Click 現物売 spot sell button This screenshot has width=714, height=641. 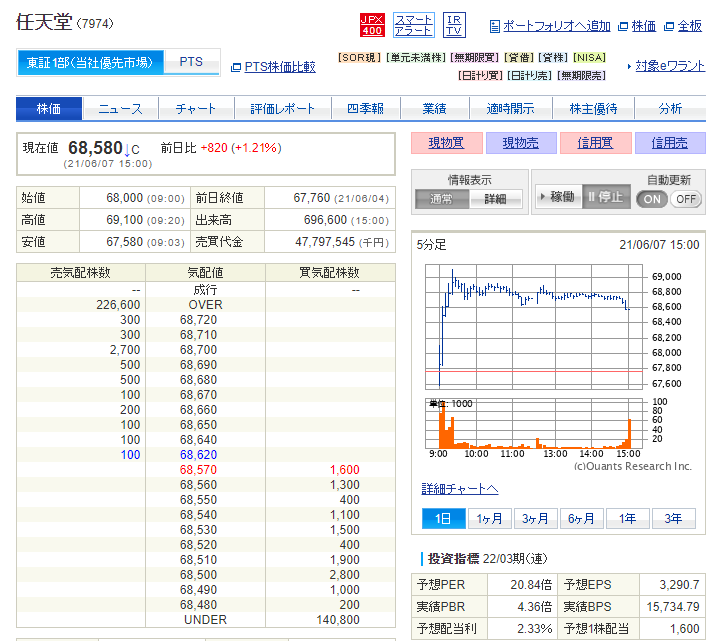tap(521, 143)
